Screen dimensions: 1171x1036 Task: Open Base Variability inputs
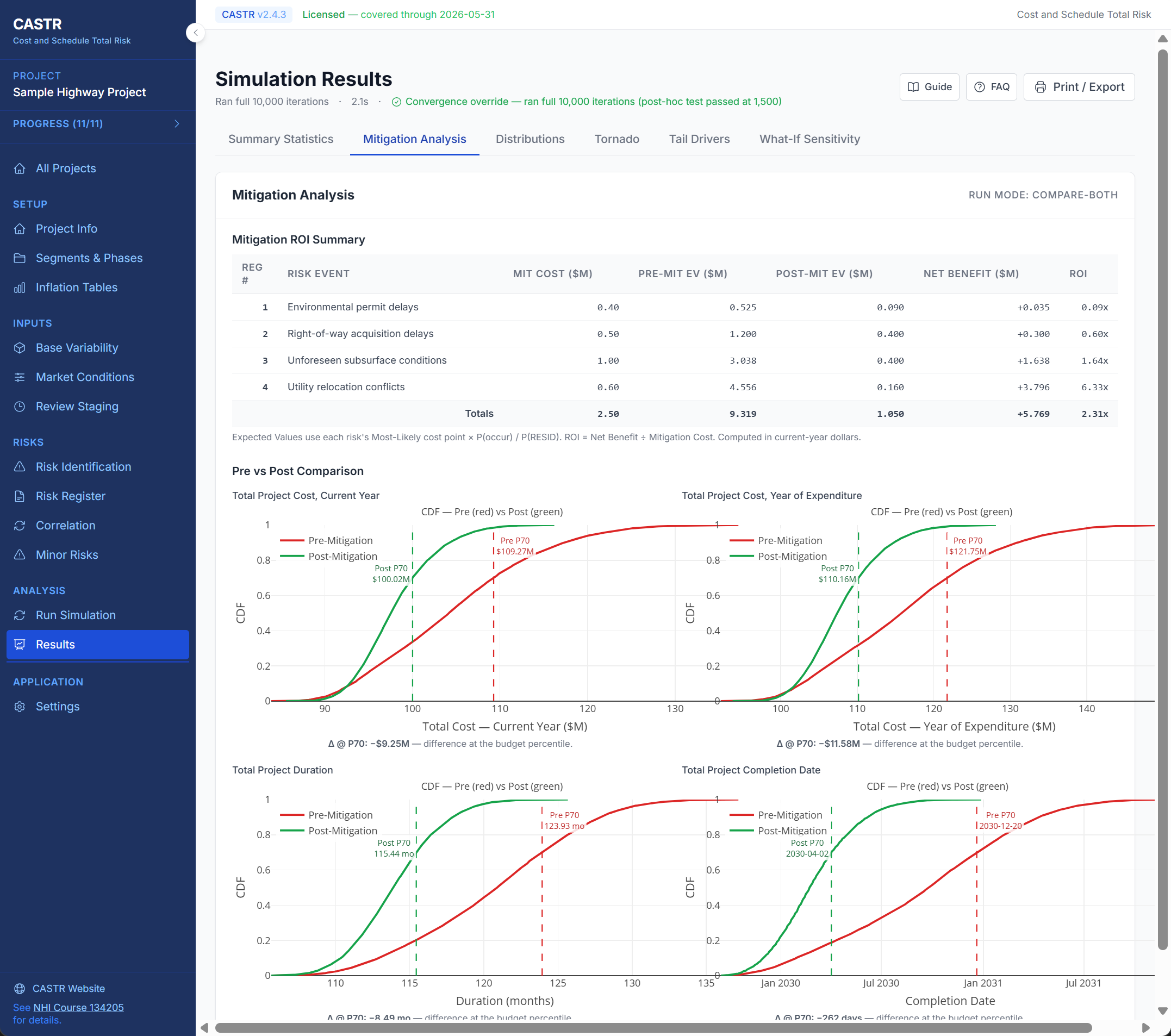click(77, 348)
